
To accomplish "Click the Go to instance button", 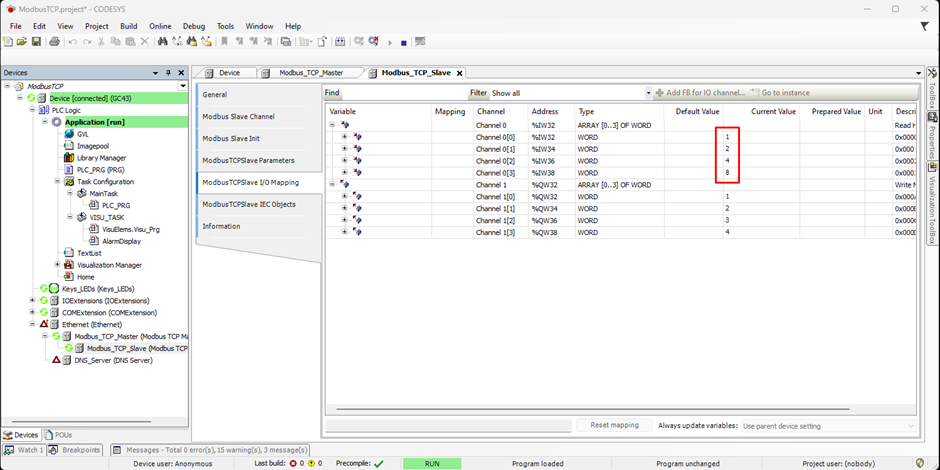I will click(x=779, y=93).
